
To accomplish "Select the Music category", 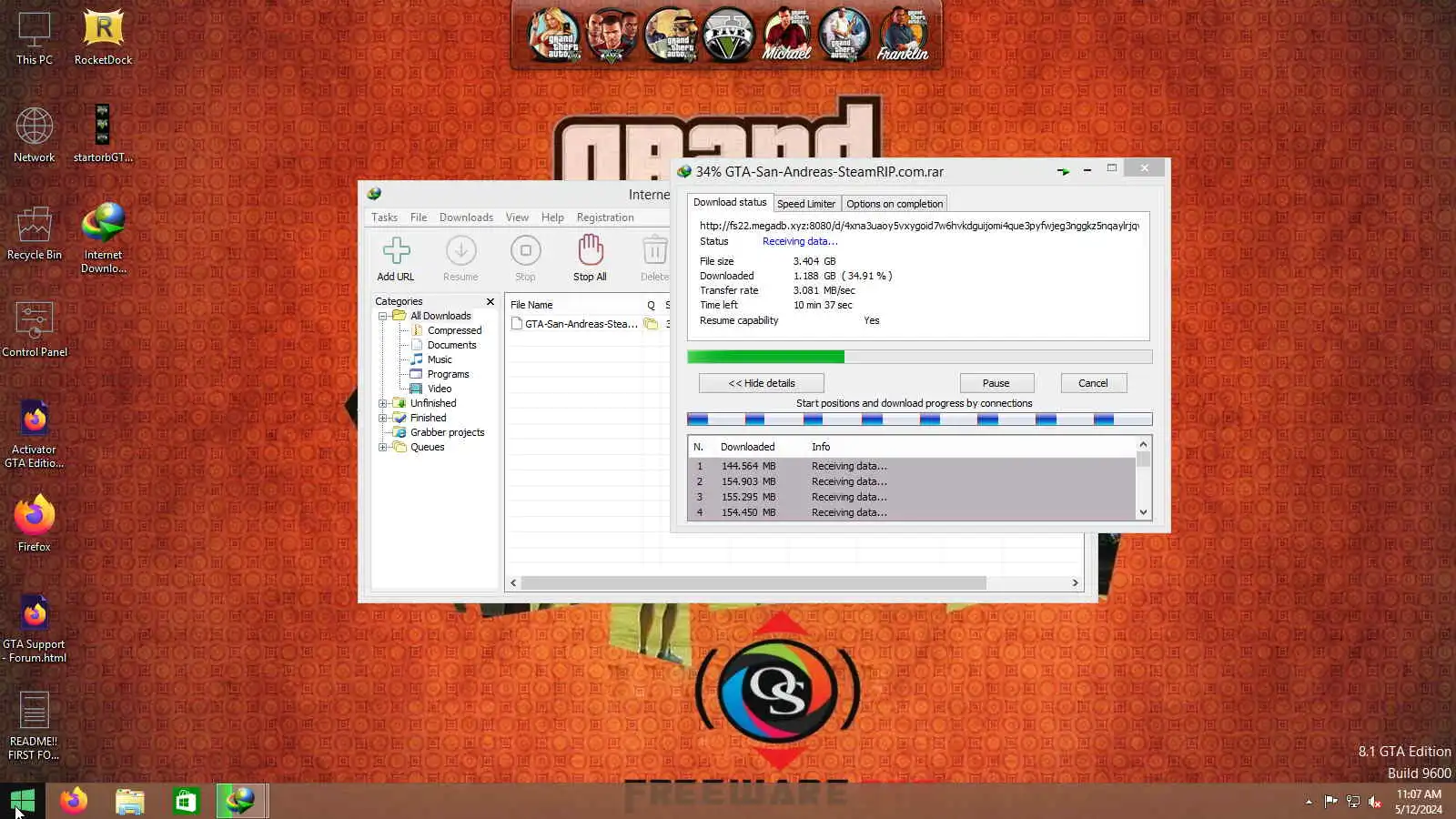I will (x=440, y=359).
